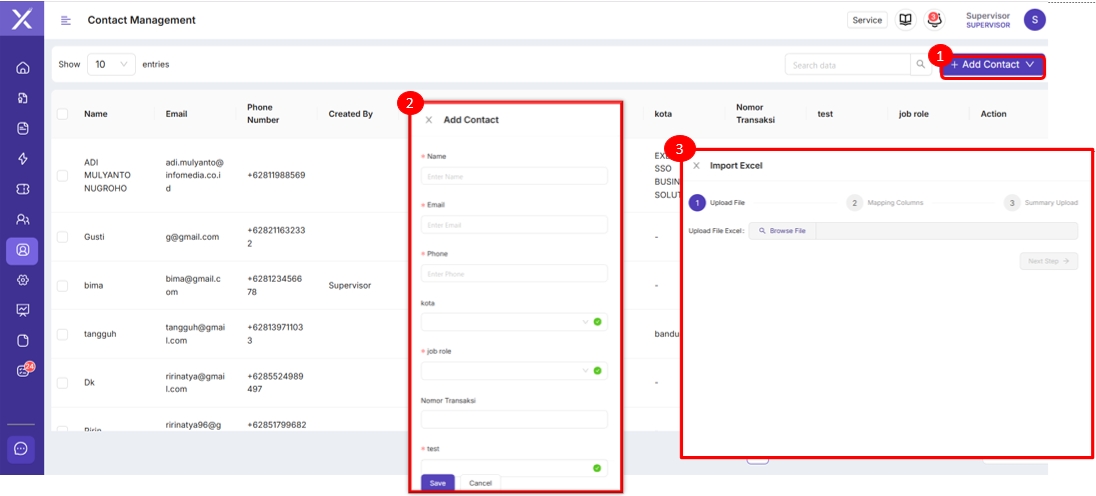The width and height of the screenshot is (1096, 496).
Task: Select the Summary Upload step
Action: 1012,203
